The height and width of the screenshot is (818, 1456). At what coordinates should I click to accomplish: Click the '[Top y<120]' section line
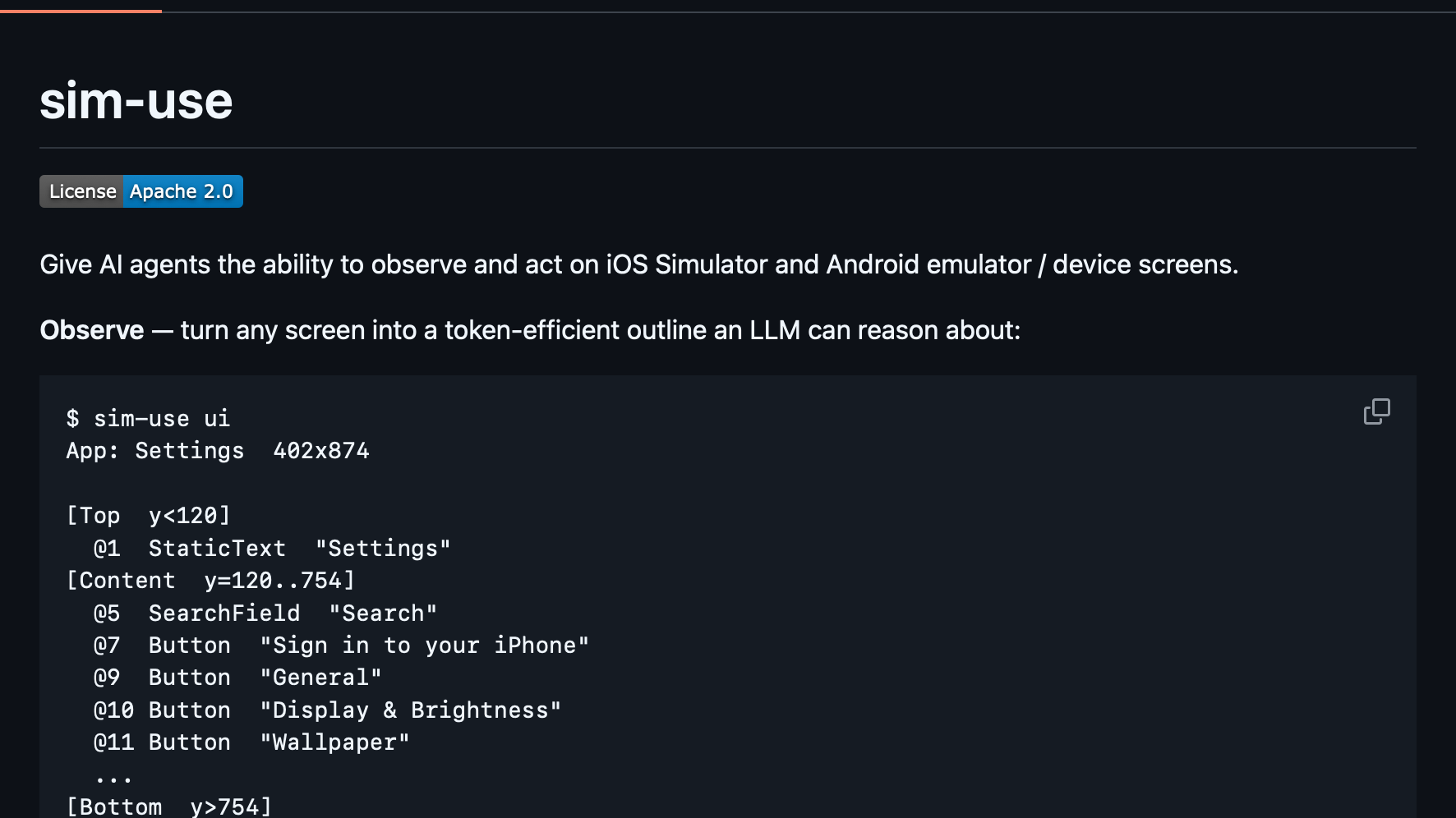[x=149, y=516]
